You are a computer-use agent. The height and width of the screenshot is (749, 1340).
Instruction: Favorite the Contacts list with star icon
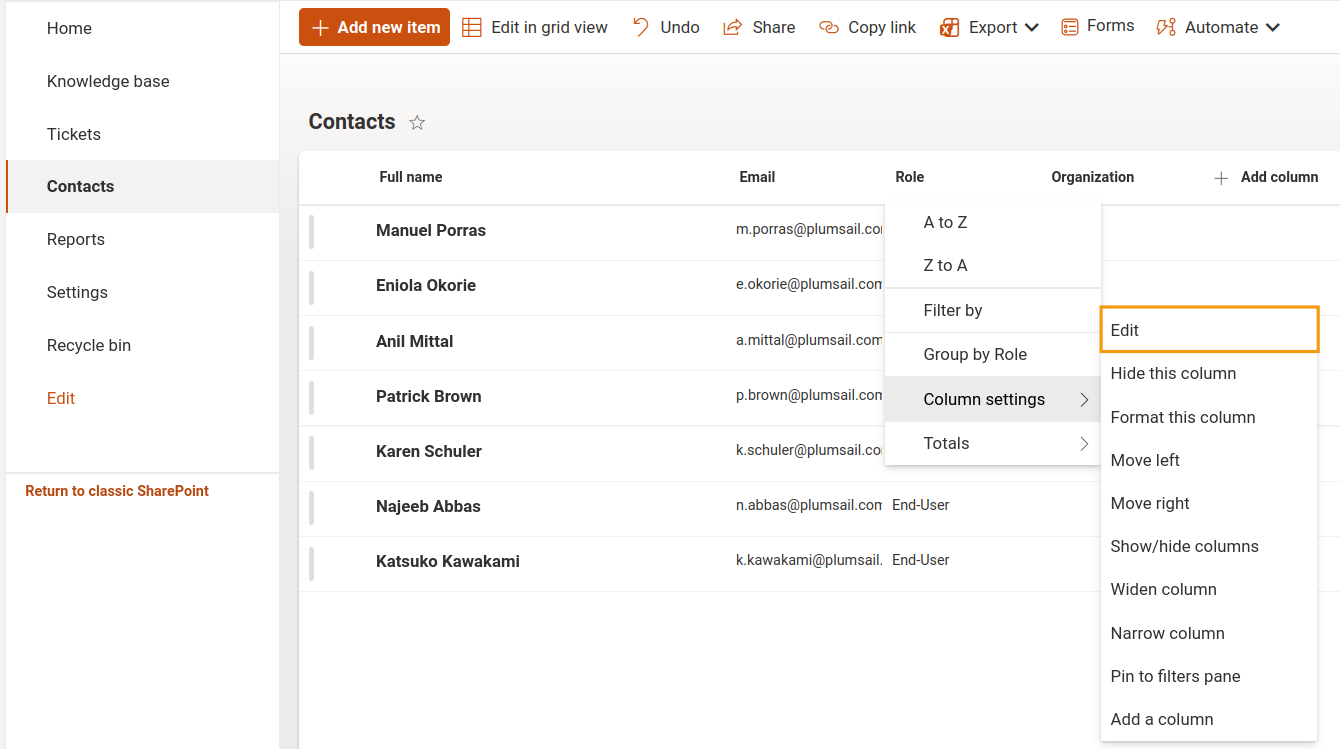[418, 123]
